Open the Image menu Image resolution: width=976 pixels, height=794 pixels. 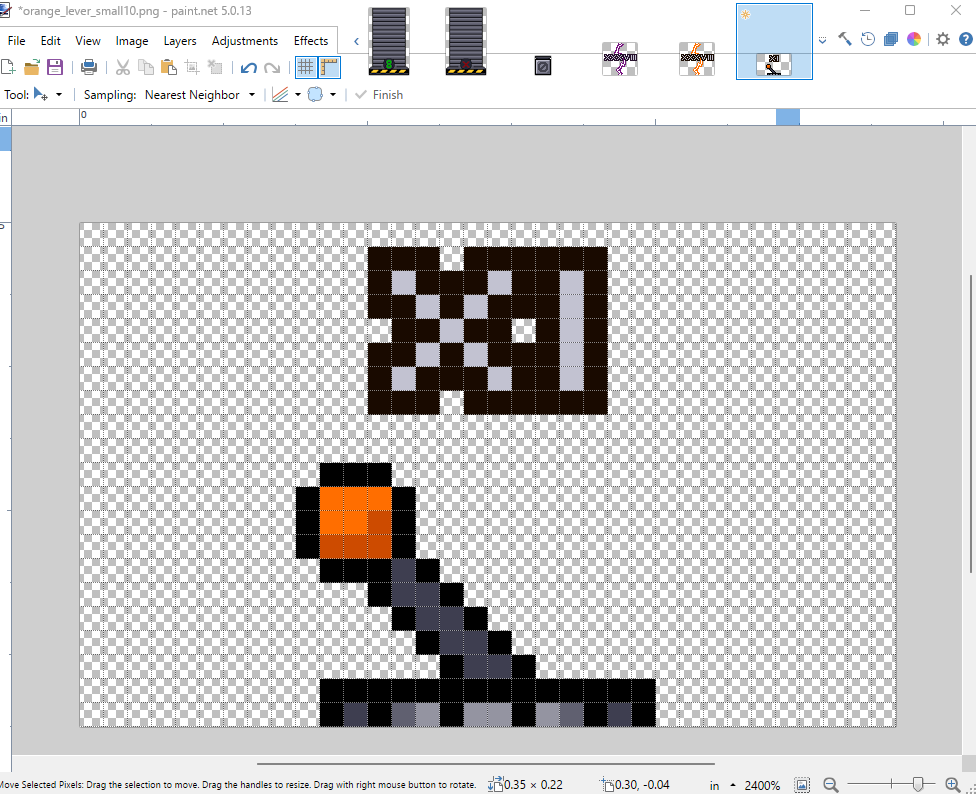(x=132, y=40)
